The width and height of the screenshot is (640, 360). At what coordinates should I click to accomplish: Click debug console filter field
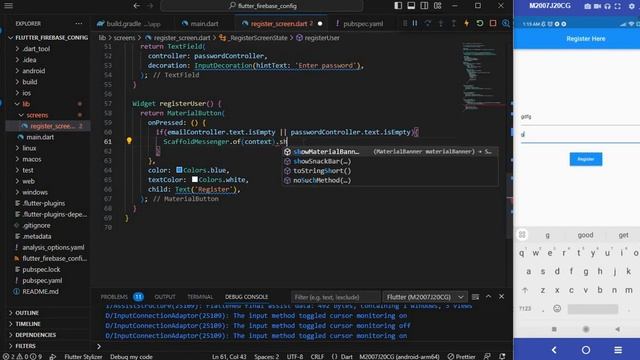[x=336, y=297]
